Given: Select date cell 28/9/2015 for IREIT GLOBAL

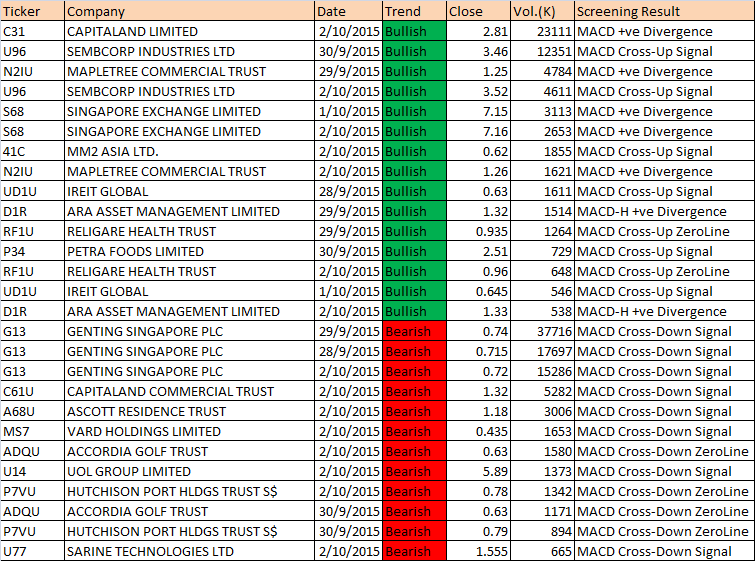Looking at the screenshot, I should click(x=349, y=191).
